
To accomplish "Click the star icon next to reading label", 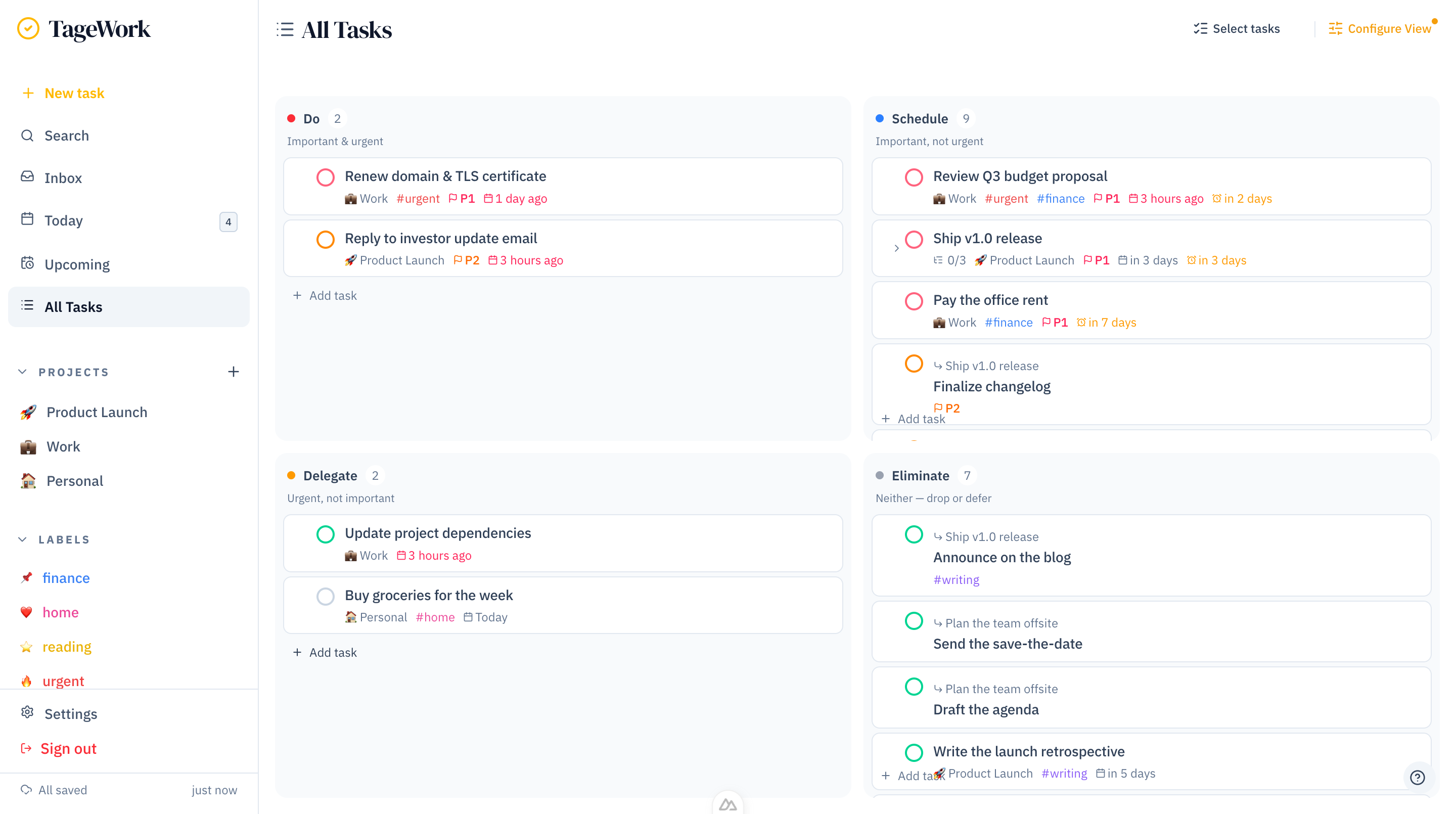I will coord(27,647).
